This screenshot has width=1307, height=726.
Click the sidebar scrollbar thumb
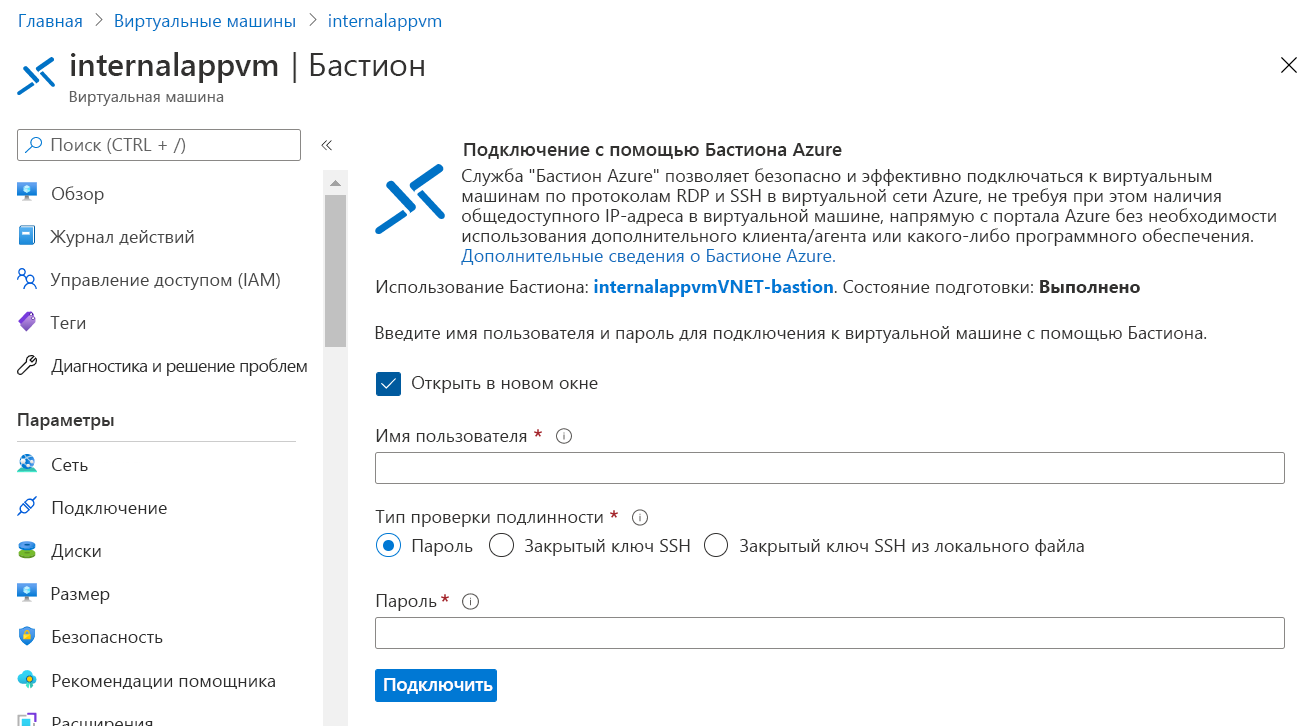pyautogui.click(x=335, y=270)
